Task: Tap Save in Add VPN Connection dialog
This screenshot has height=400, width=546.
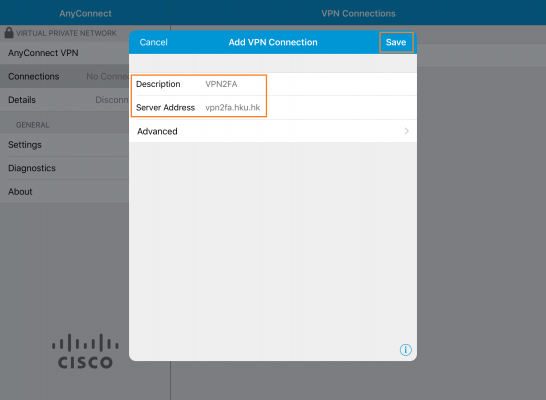Action: 396,42
